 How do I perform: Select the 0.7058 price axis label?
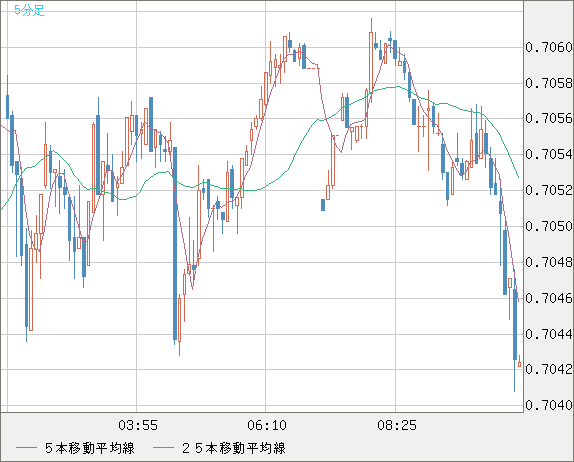point(549,83)
